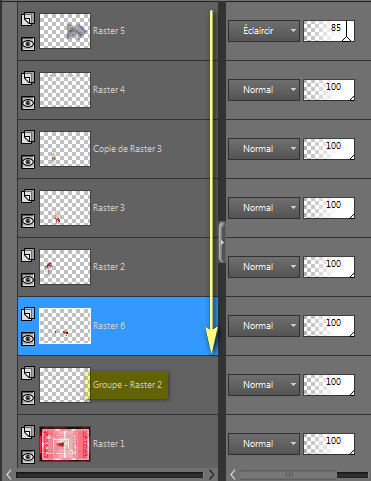371x481 pixels.
Task: Click the Raster 2 opacity slider
Action: coord(329,267)
